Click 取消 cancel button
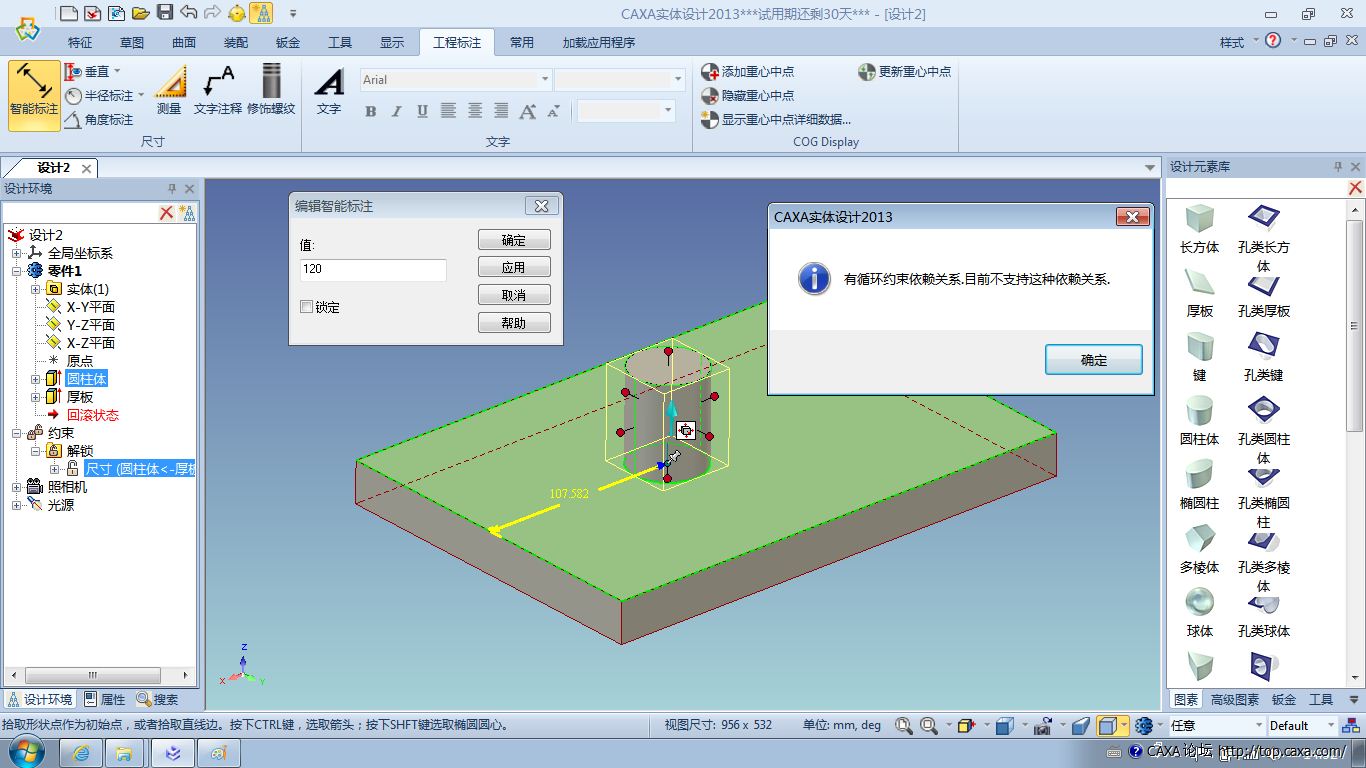This screenshot has width=1366, height=768. point(514,295)
